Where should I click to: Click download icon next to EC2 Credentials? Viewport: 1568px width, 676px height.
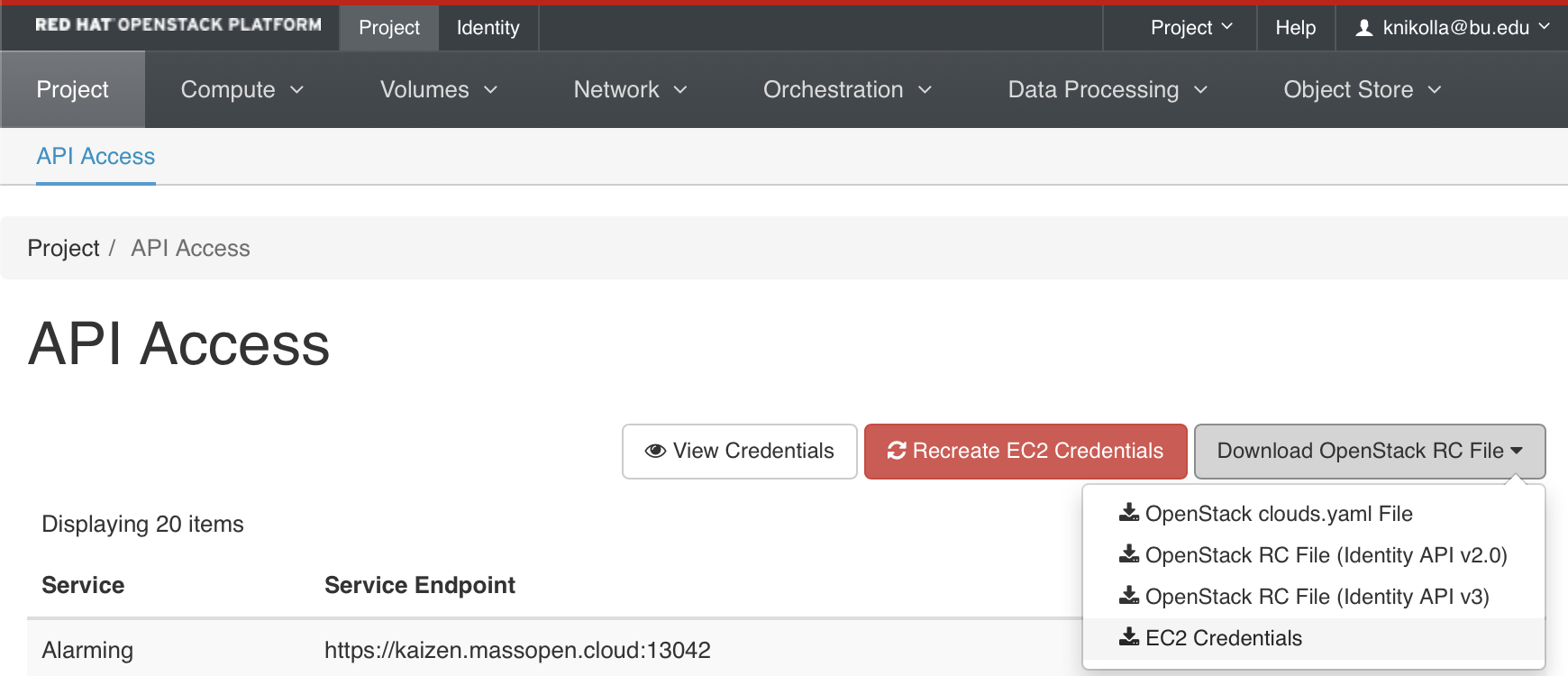[1129, 637]
